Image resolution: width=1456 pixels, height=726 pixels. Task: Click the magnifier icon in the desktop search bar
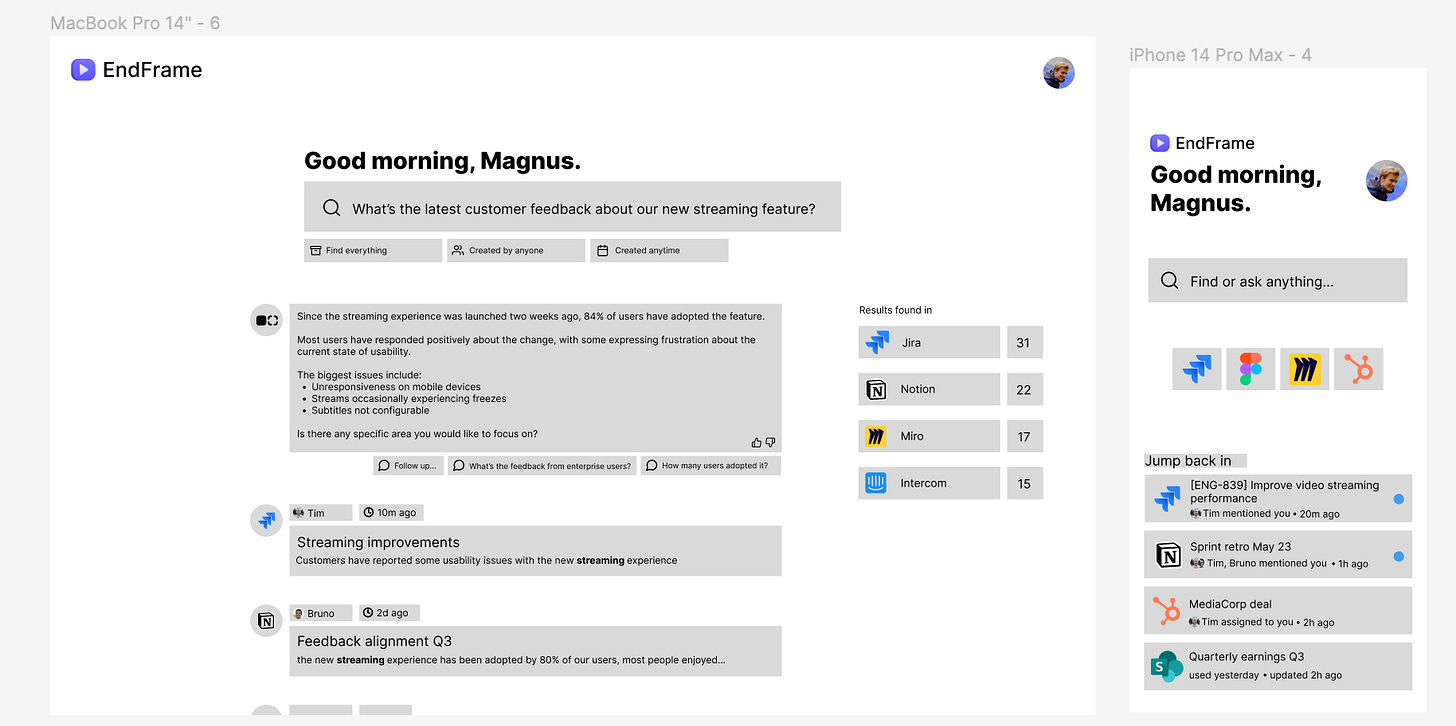pos(332,208)
